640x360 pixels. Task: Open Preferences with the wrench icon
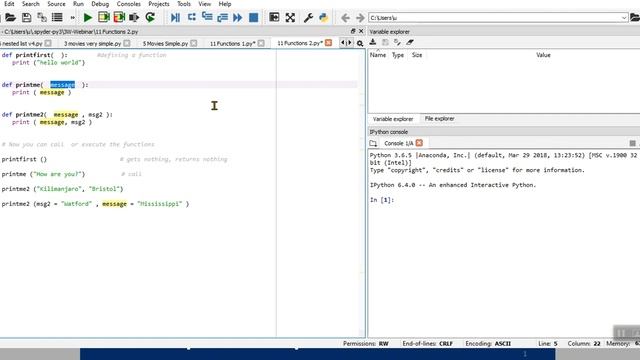pos(308,18)
